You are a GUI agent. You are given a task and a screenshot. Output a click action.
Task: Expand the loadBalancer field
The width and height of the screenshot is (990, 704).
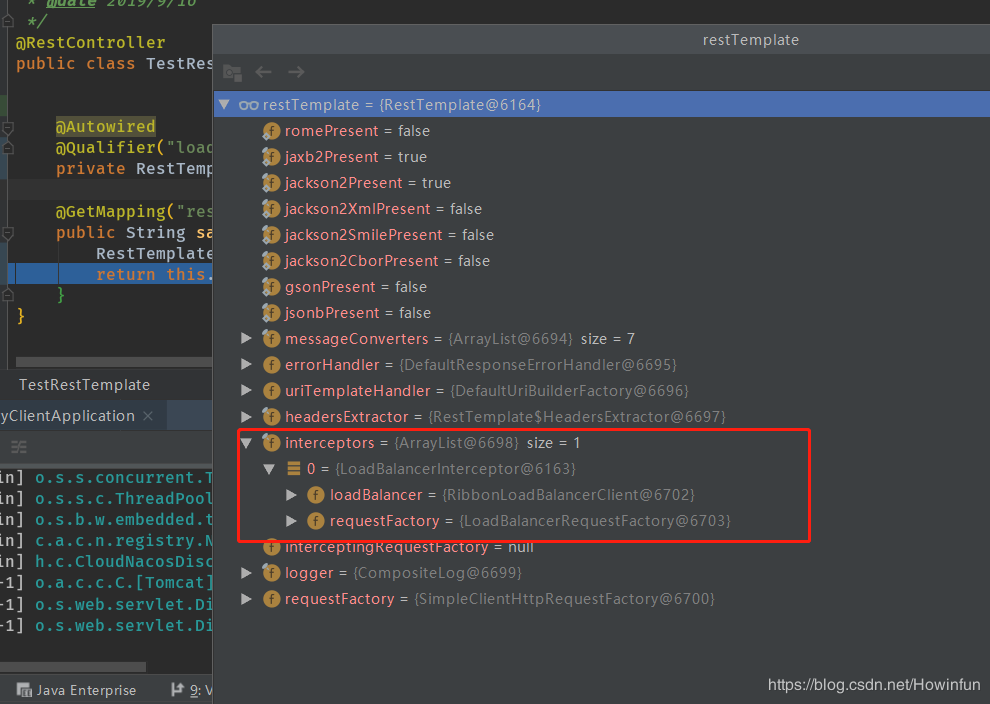pyautogui.click(x=292, y=495)
